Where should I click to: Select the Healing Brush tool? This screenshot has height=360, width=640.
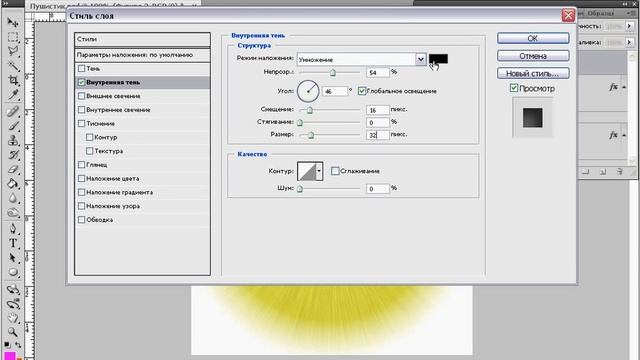pos(13,111)
